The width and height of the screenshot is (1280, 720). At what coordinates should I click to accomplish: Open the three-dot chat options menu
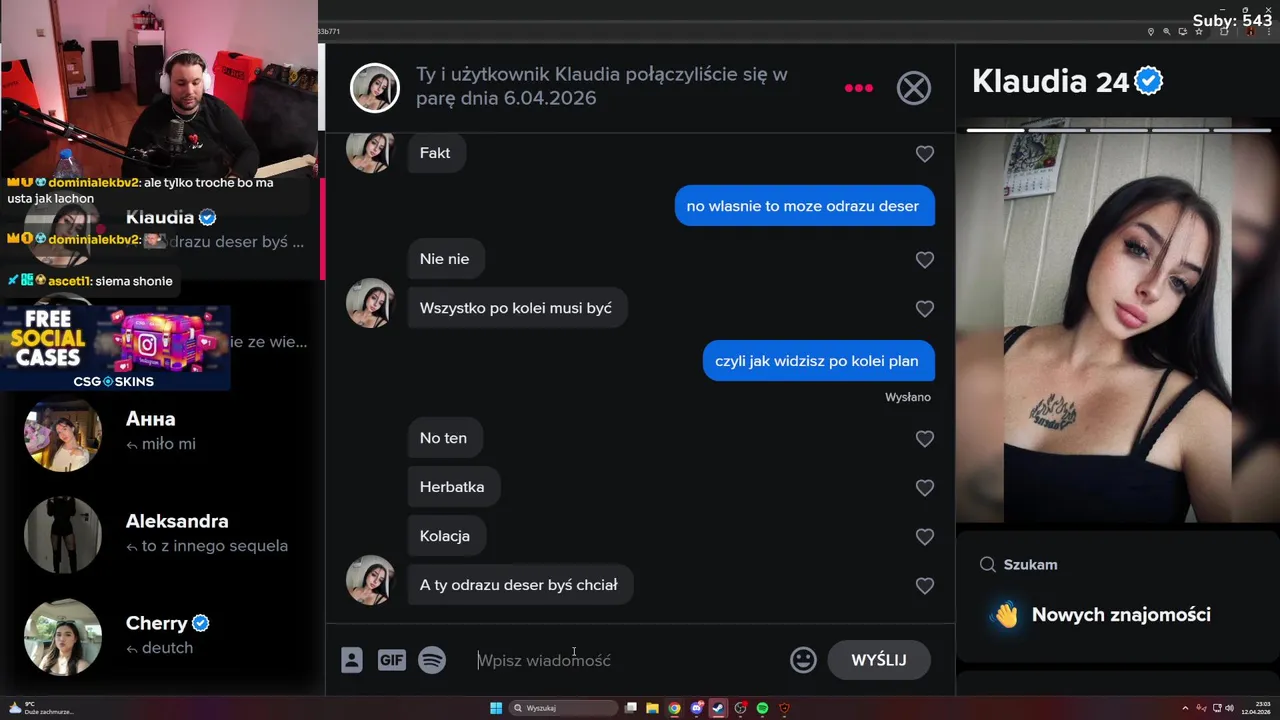[858, 88]
